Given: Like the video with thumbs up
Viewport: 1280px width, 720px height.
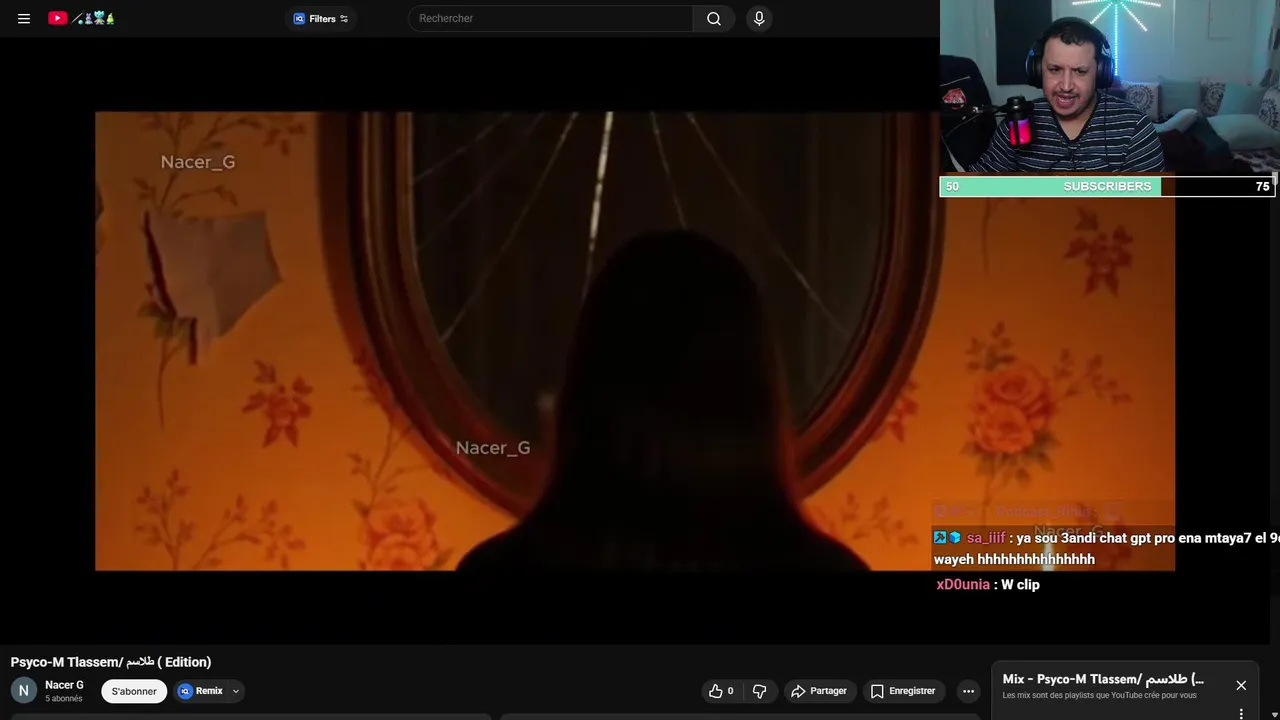Looking at the screenshot, I should coord(721,691).
